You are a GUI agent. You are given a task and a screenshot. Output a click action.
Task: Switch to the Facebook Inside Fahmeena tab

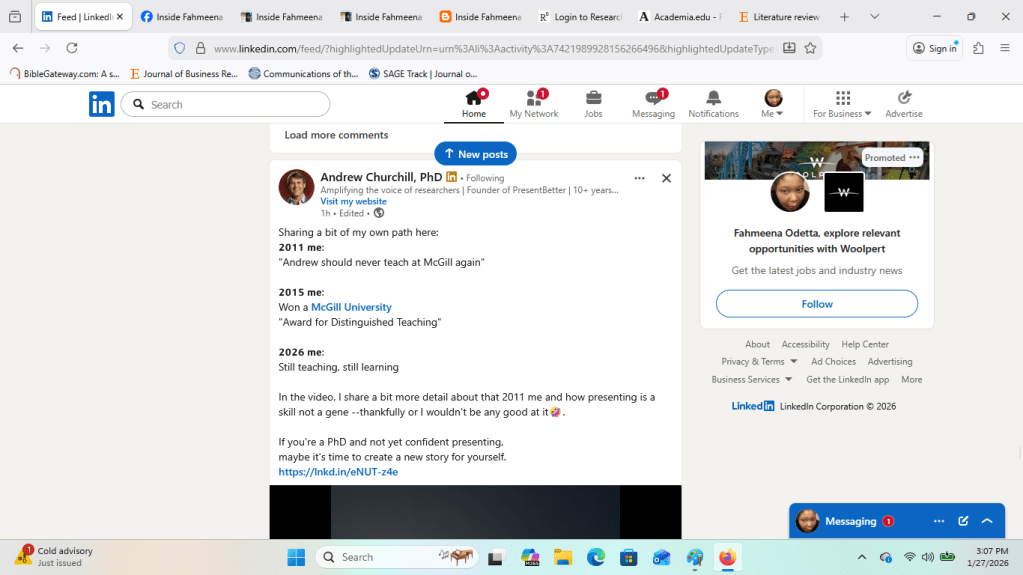point(182,17)
